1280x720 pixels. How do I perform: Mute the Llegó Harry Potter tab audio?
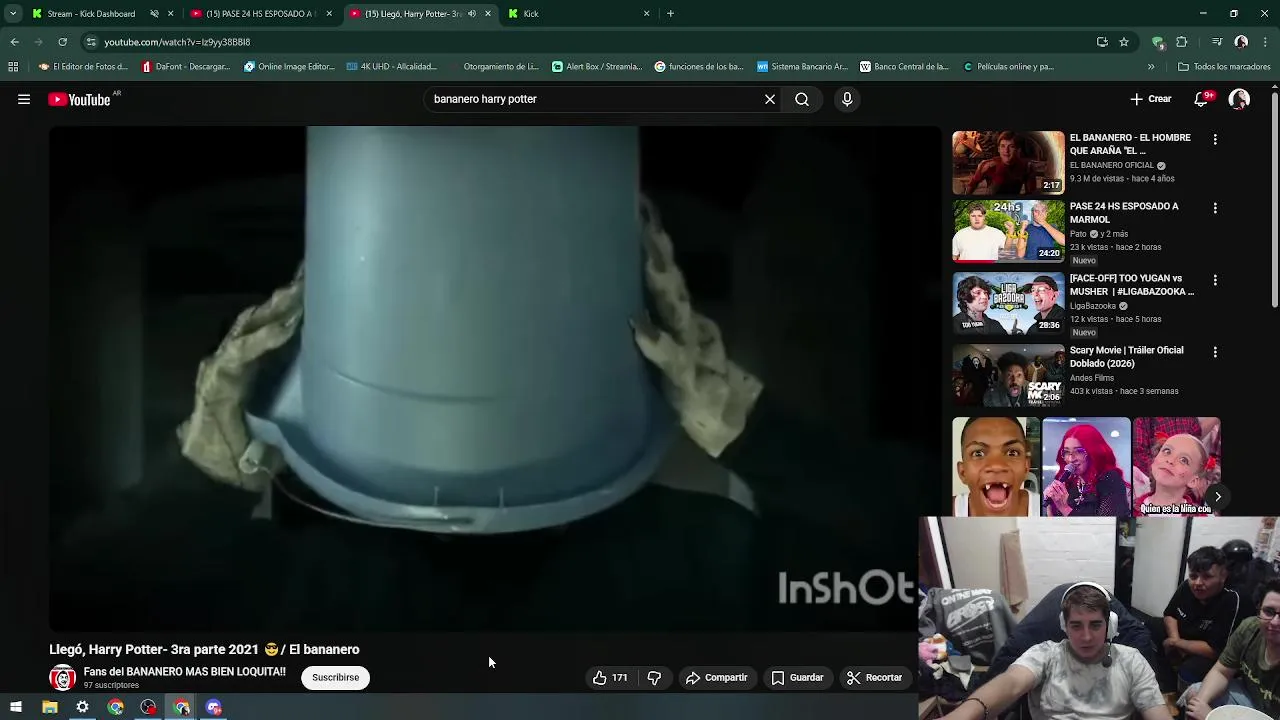(472, 14)
